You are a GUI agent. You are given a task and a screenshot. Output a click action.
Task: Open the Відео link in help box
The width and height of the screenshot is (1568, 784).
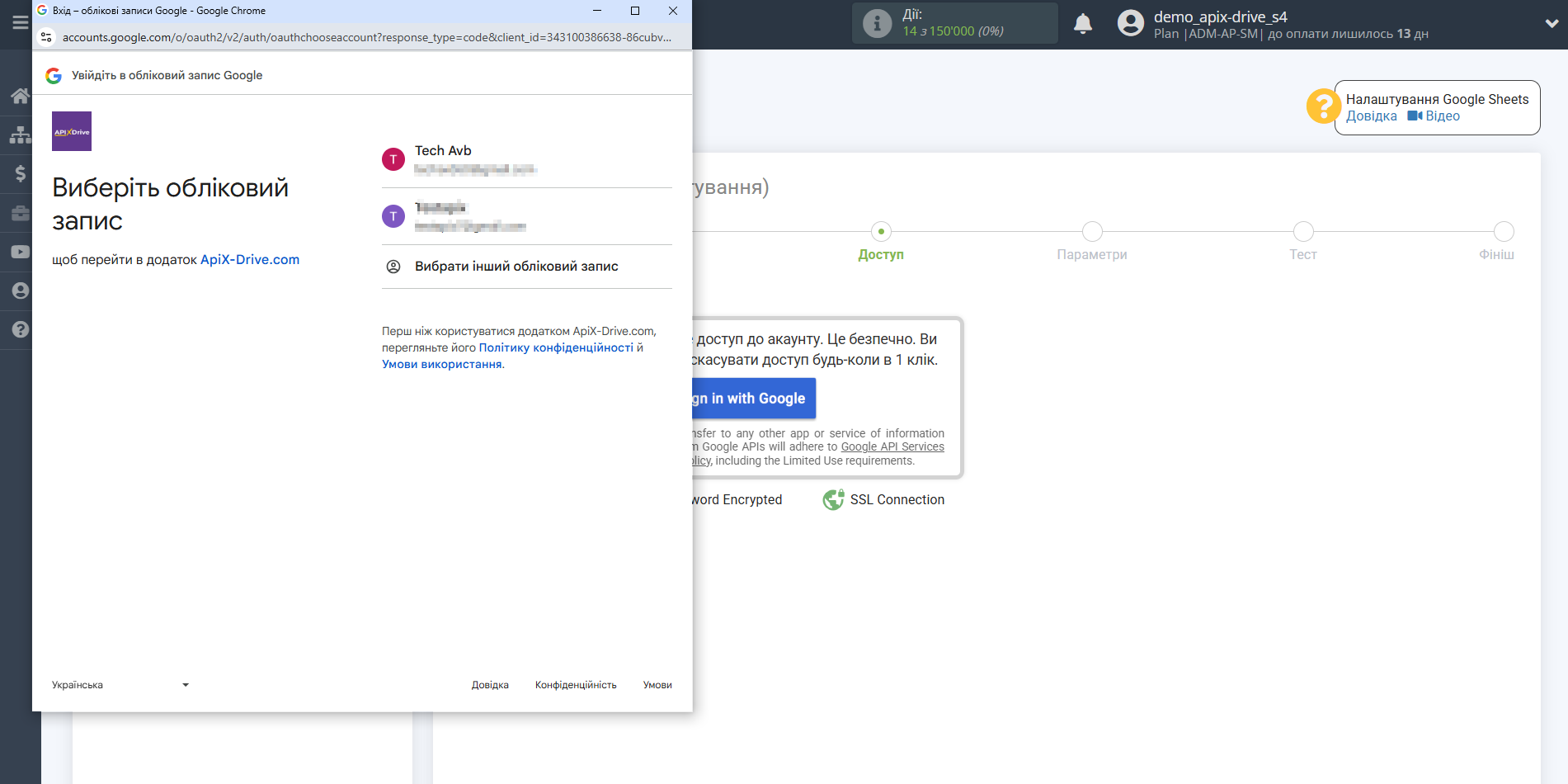point(1434,116)
